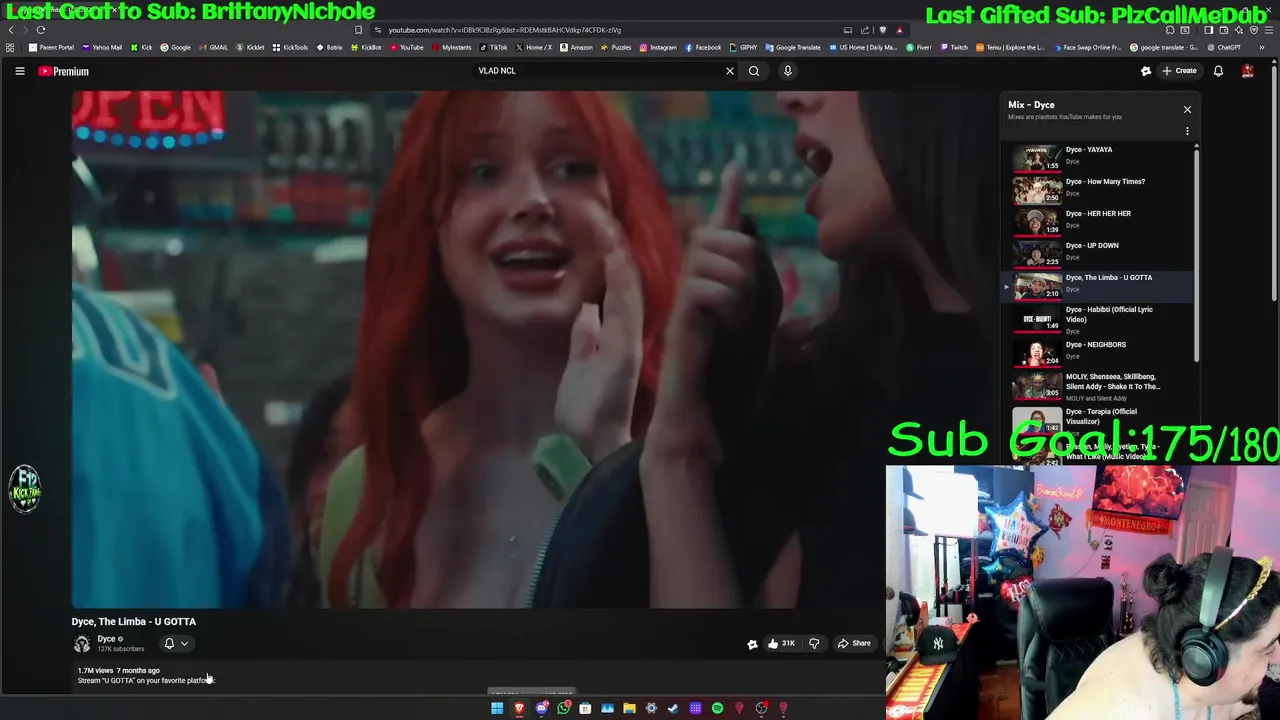Screen dimensions: 1280x720
Task: Open the Dyce channel avatar
Action: click(x=82, y=643)
